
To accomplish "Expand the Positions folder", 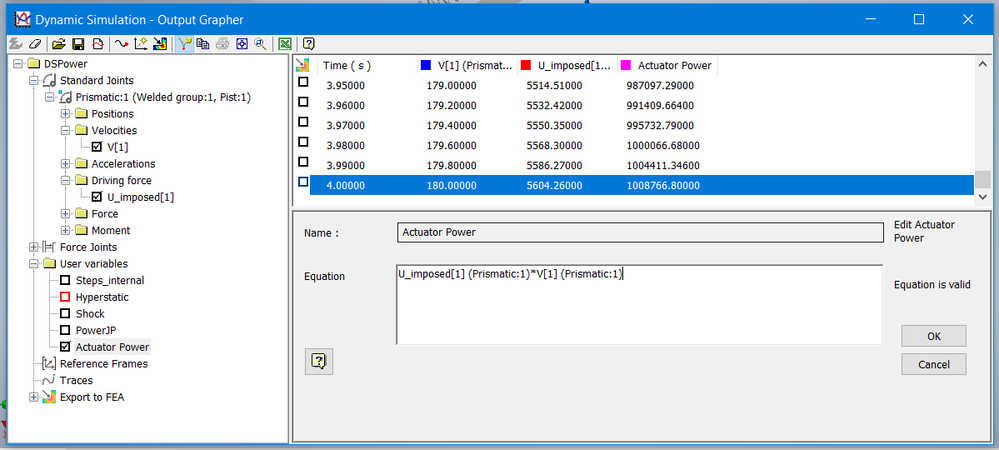I will tap(66, 113).
